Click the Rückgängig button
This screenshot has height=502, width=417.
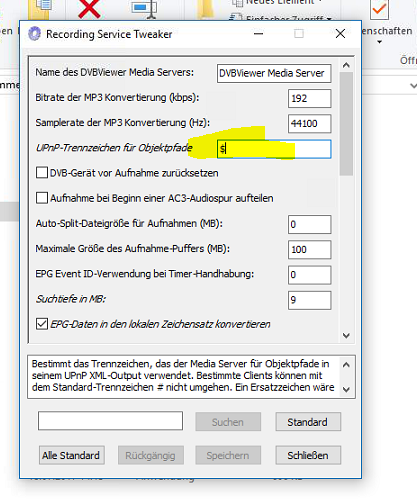pos(151,455)
